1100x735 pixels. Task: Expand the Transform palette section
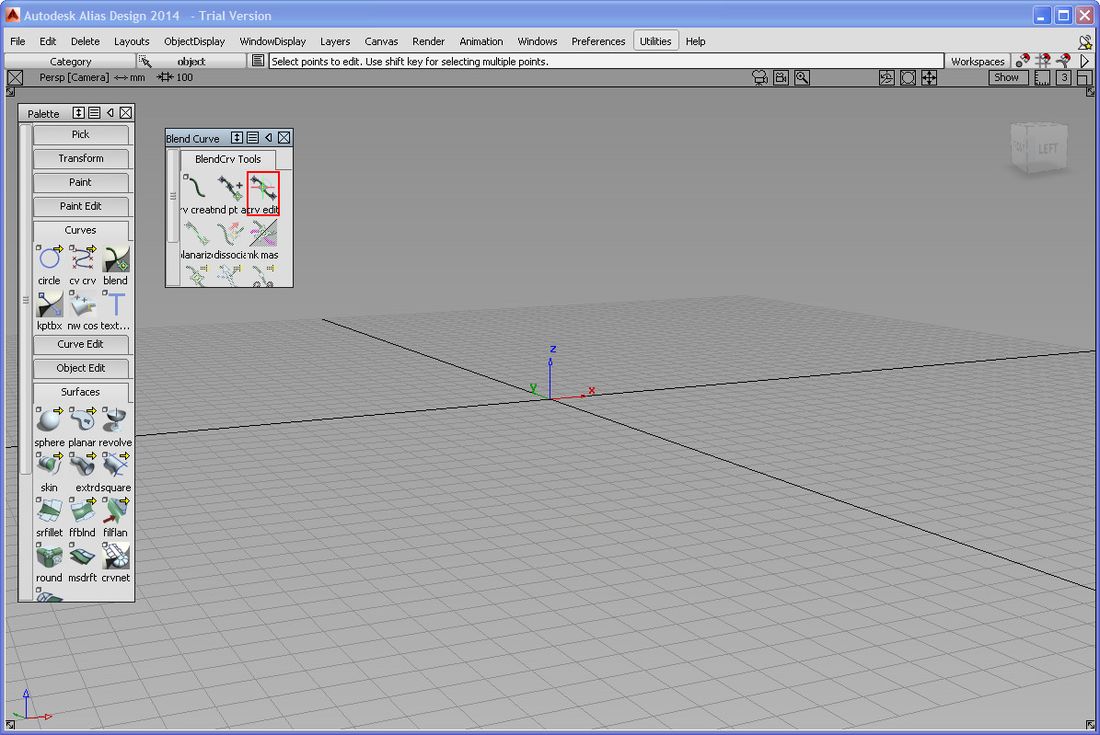point(81,159)
